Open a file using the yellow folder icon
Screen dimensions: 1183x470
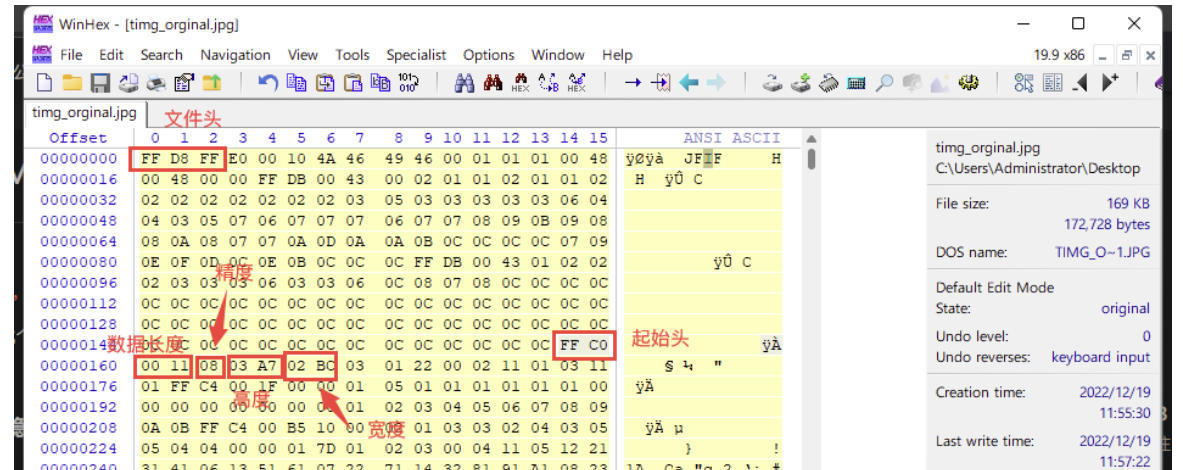click(x=71, y=84)
